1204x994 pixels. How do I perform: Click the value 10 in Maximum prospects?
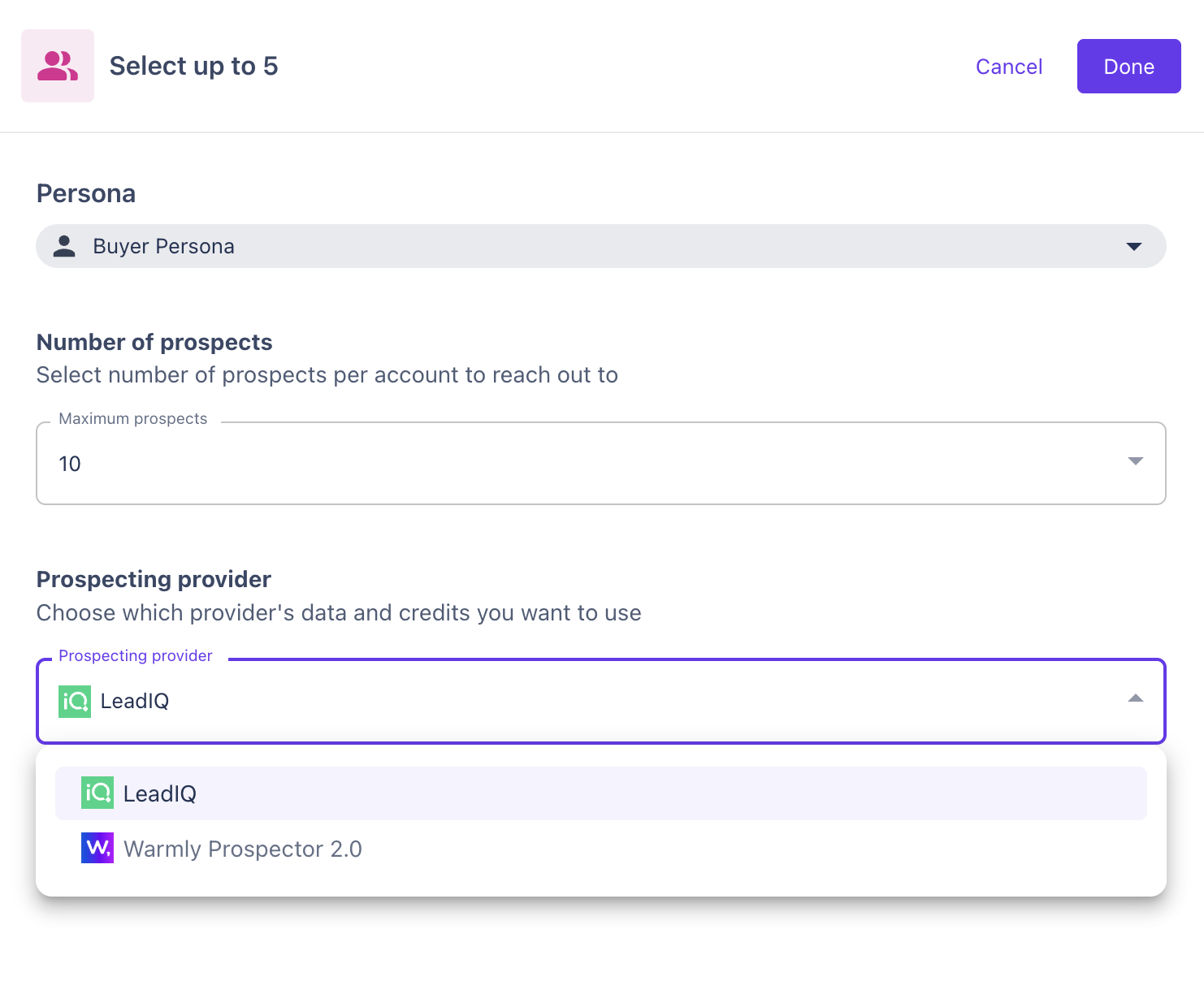pyautogui.click(x=70, y=464)
